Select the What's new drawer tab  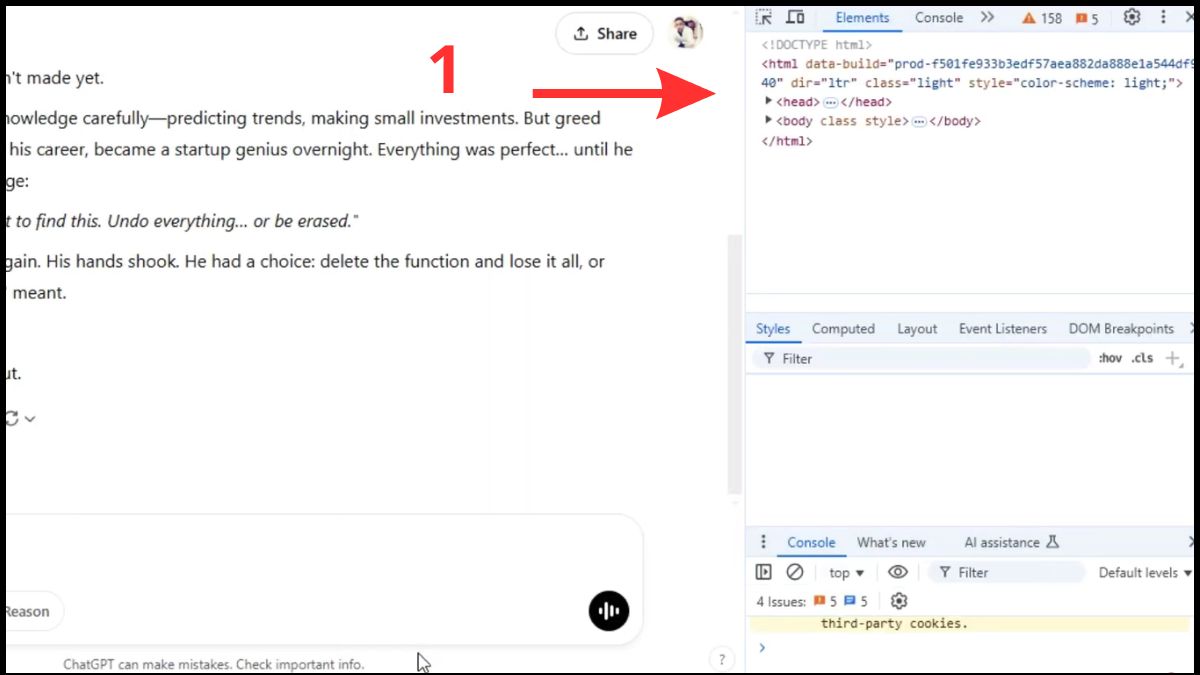click(x=891, y=543)
